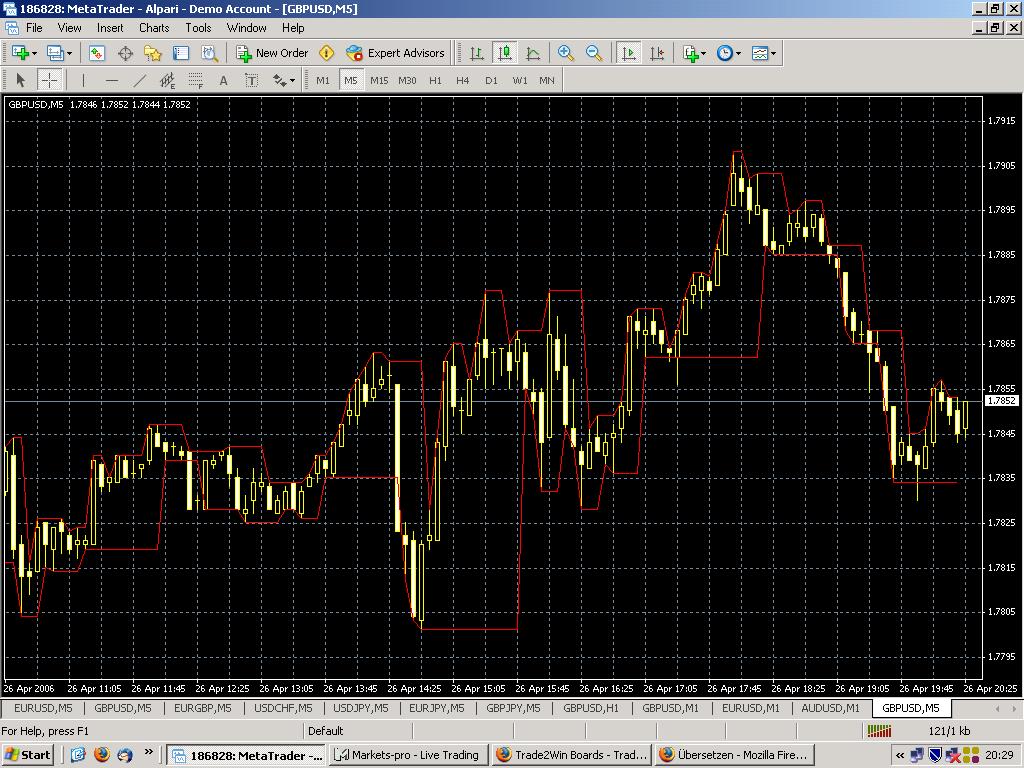Open the View menu
This screenshot has height=768, width=1024.
pyautogui.click(x=69, y=27)
